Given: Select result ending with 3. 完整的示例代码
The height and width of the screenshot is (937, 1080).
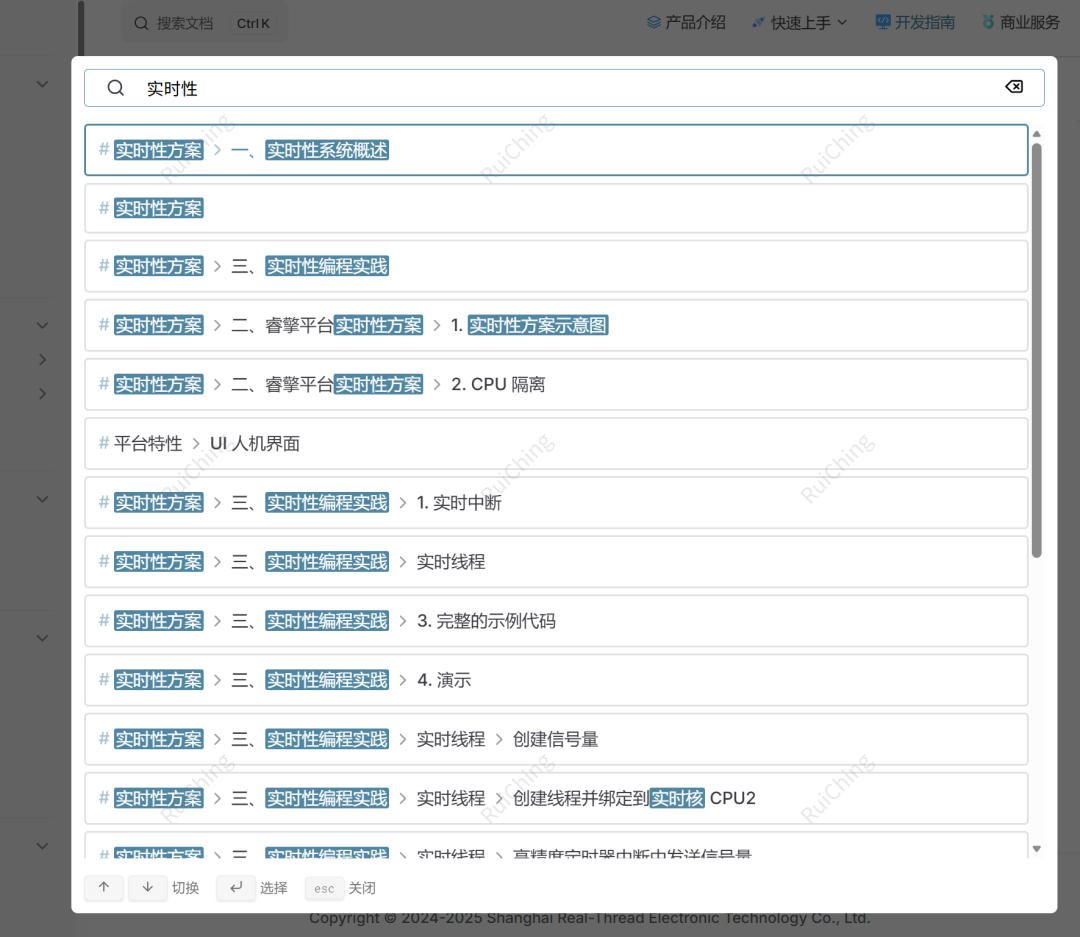Looking at the screenshot, I should [556, 621].
